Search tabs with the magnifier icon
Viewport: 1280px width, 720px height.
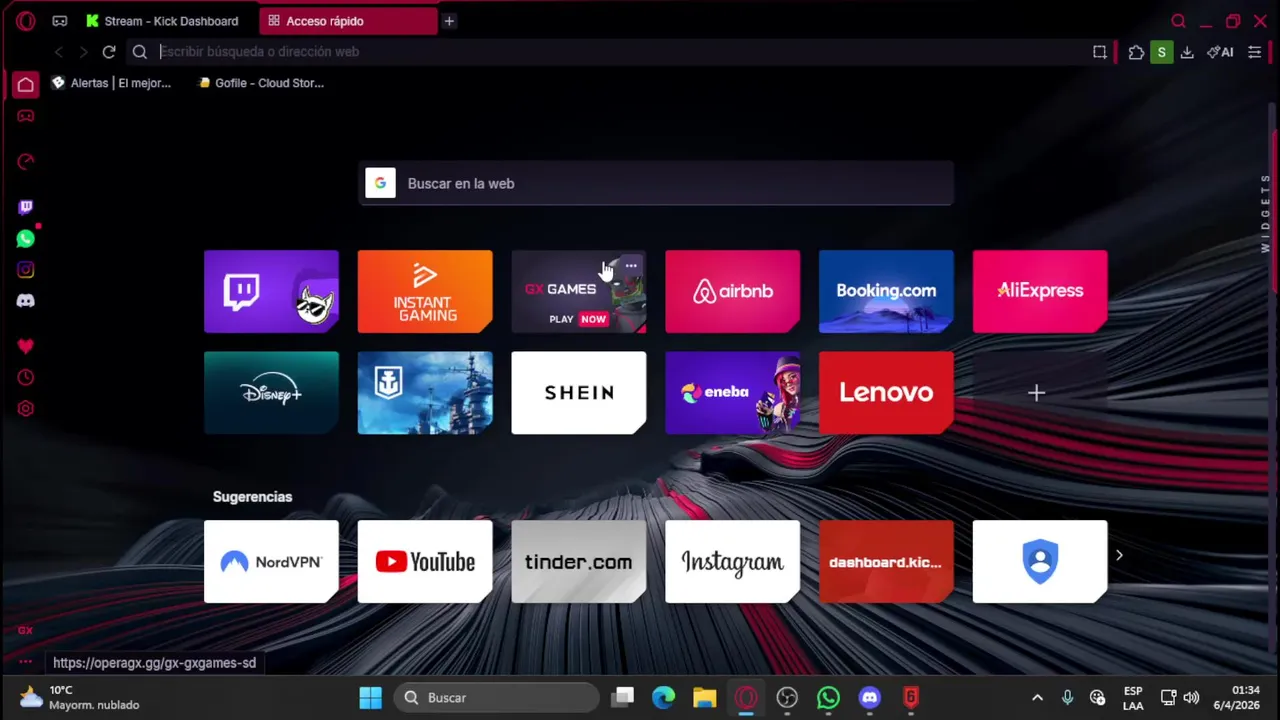click(1178, 21)
